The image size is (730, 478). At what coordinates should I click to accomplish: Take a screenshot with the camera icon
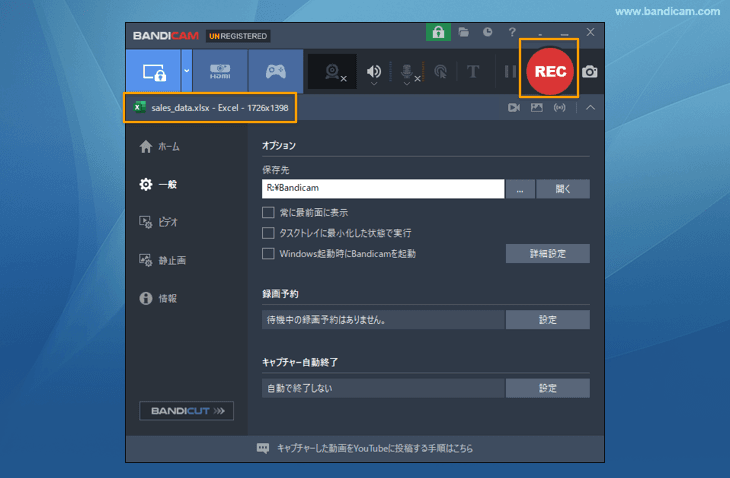click(x=590, y=72)
